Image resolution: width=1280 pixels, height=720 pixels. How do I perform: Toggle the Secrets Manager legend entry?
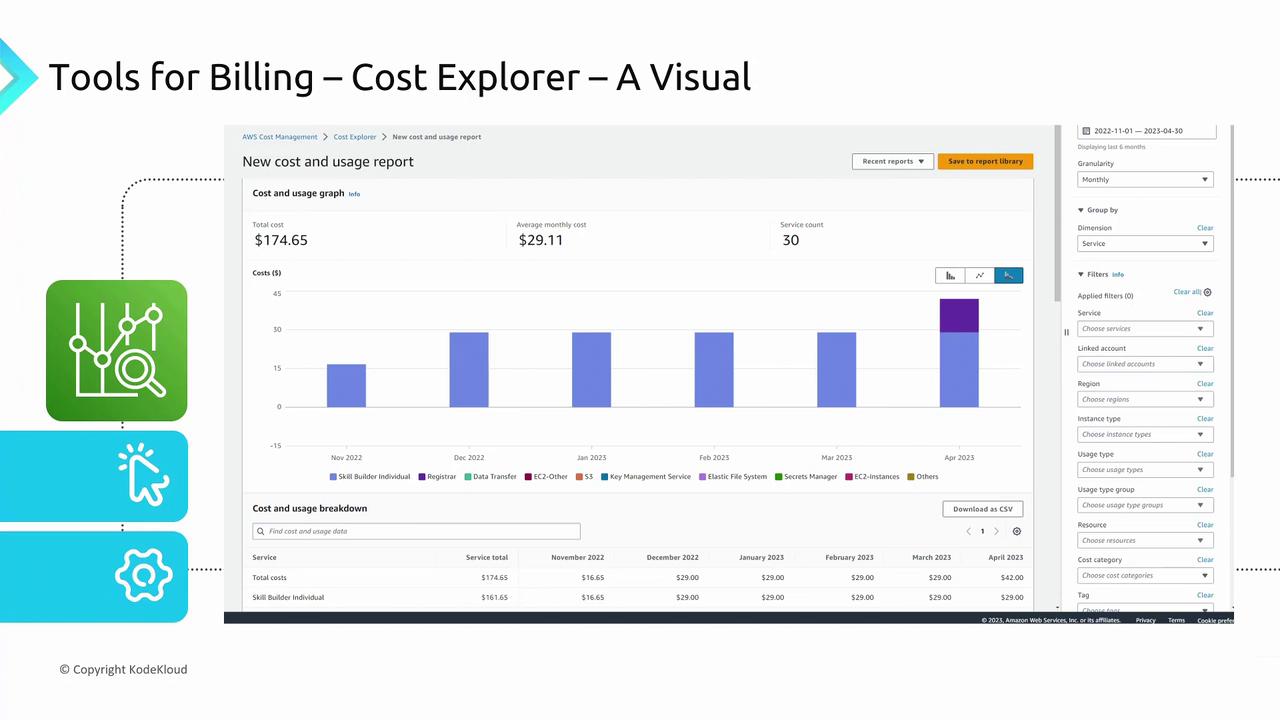806,477
